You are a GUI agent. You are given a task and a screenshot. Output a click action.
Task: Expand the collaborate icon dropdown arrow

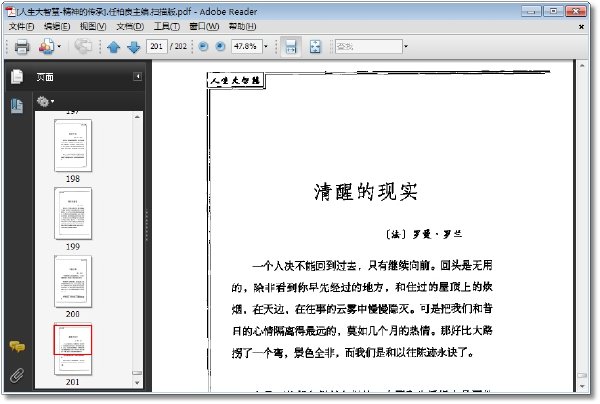pyautogui.click(x=59, y=47)
